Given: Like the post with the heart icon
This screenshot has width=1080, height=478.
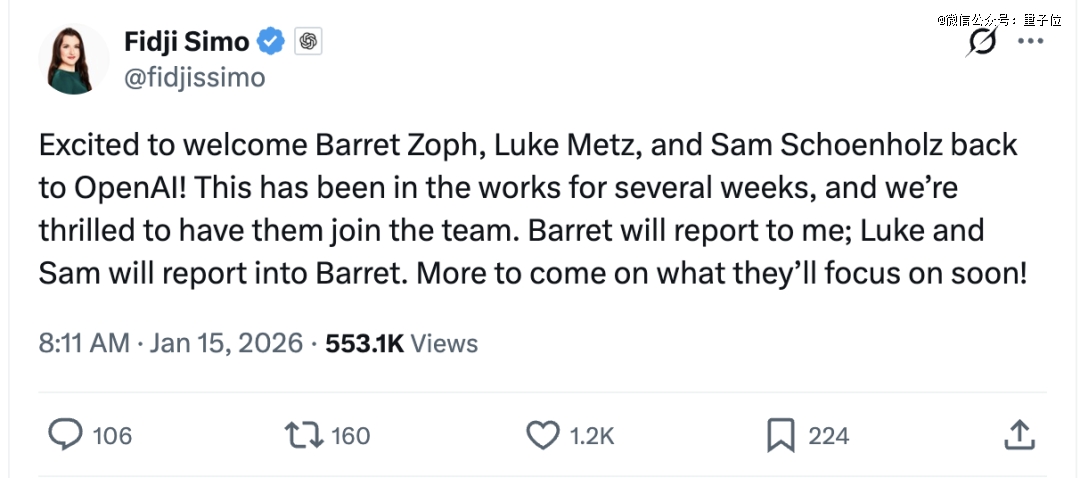Looking at the screenshot, I should click(x=542, y=434).
